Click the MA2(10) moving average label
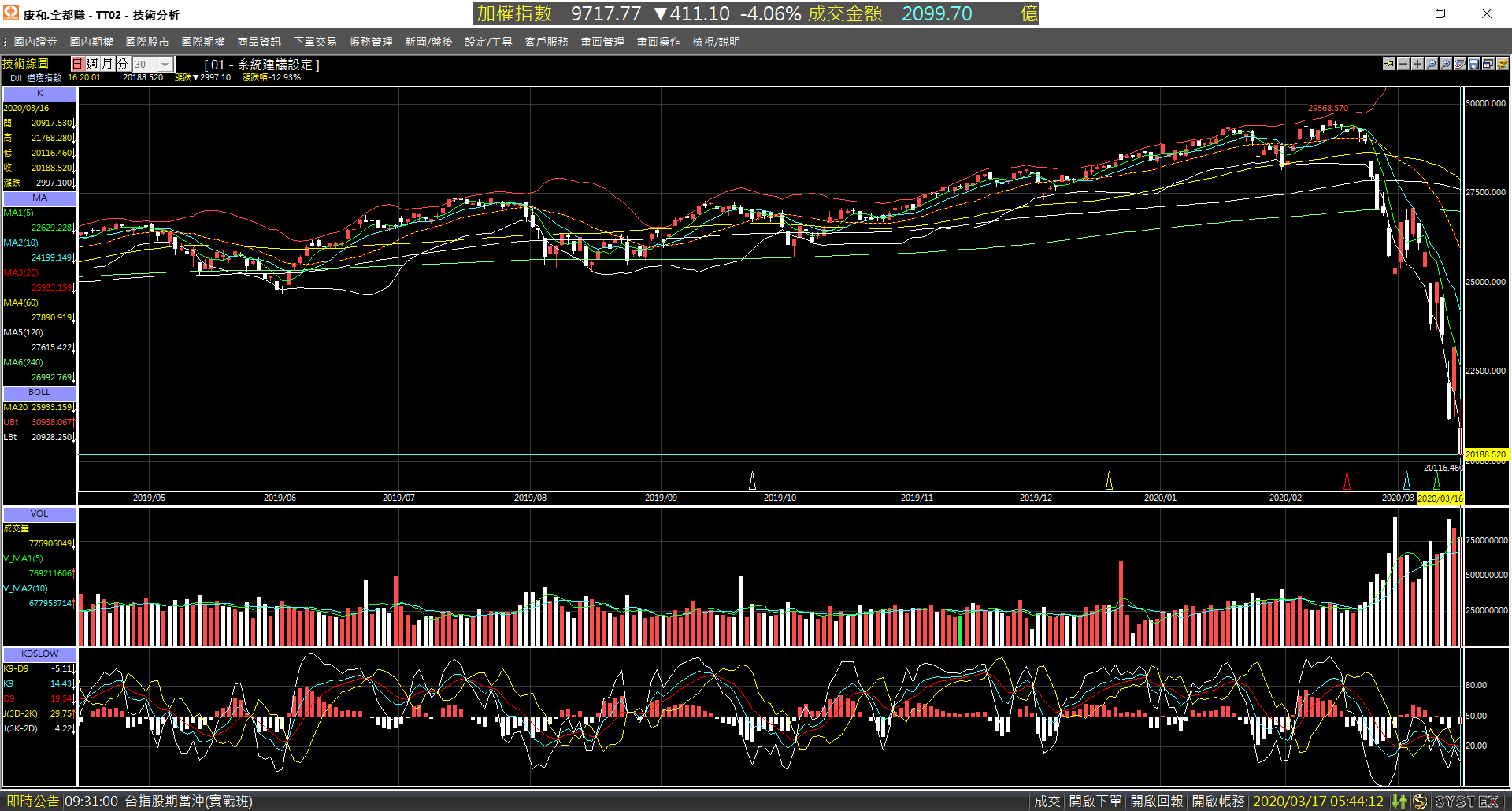1512x811 pixels. (x=21, y=243)
